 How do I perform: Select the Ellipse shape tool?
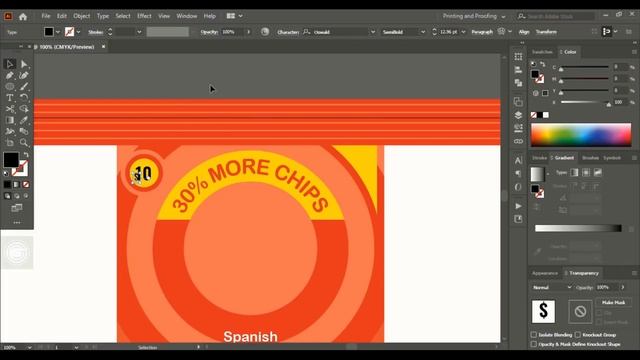coord(10,87)
